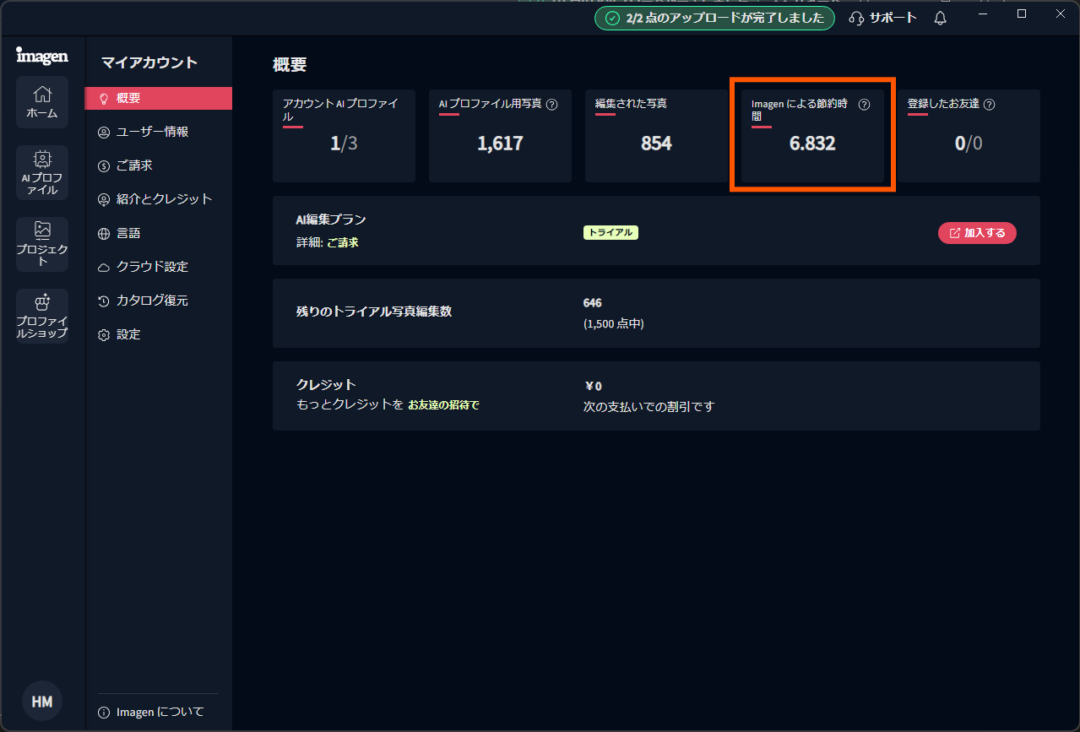Select 紹介とクレジット menu item
The width and height of the screenshot is (1080, 732).
[163, 199]
